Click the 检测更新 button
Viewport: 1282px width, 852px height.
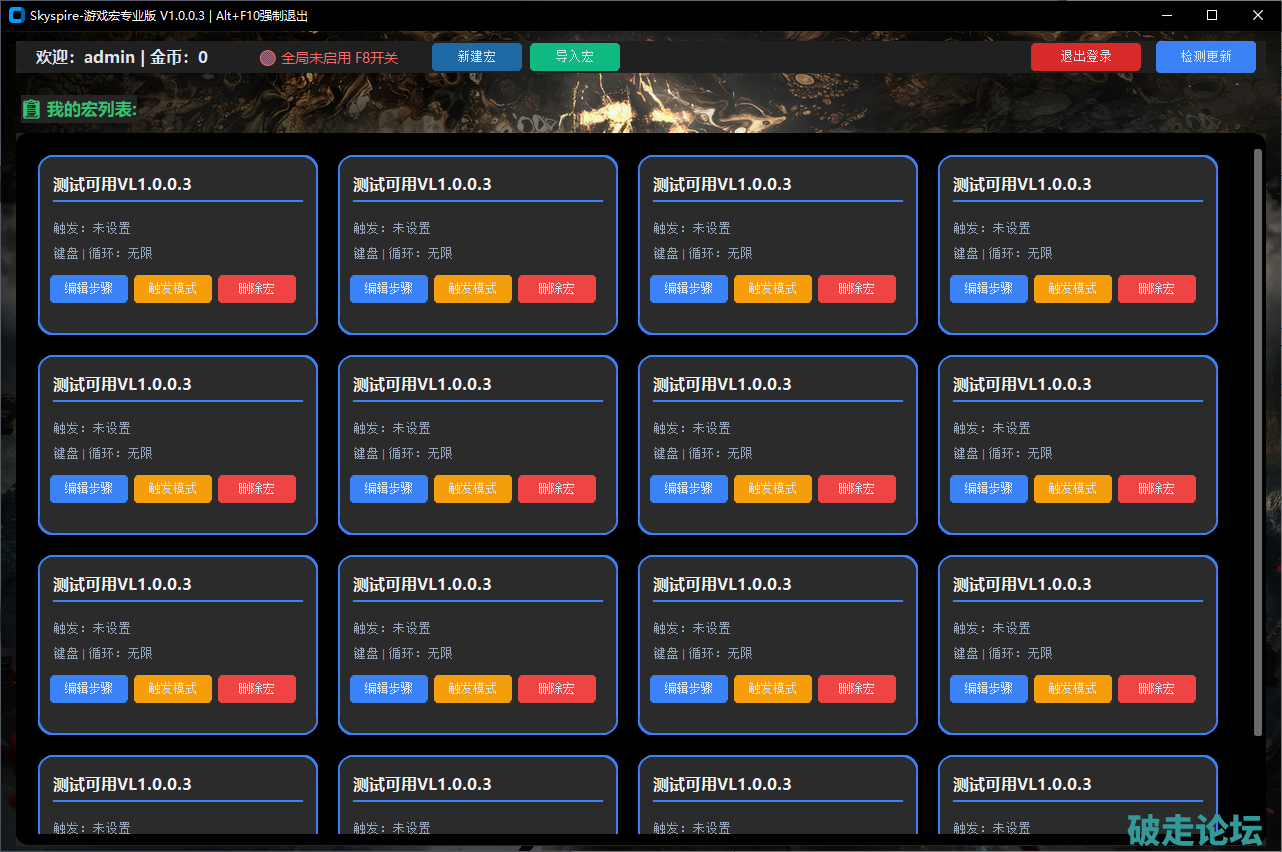tap(1205, 57)
